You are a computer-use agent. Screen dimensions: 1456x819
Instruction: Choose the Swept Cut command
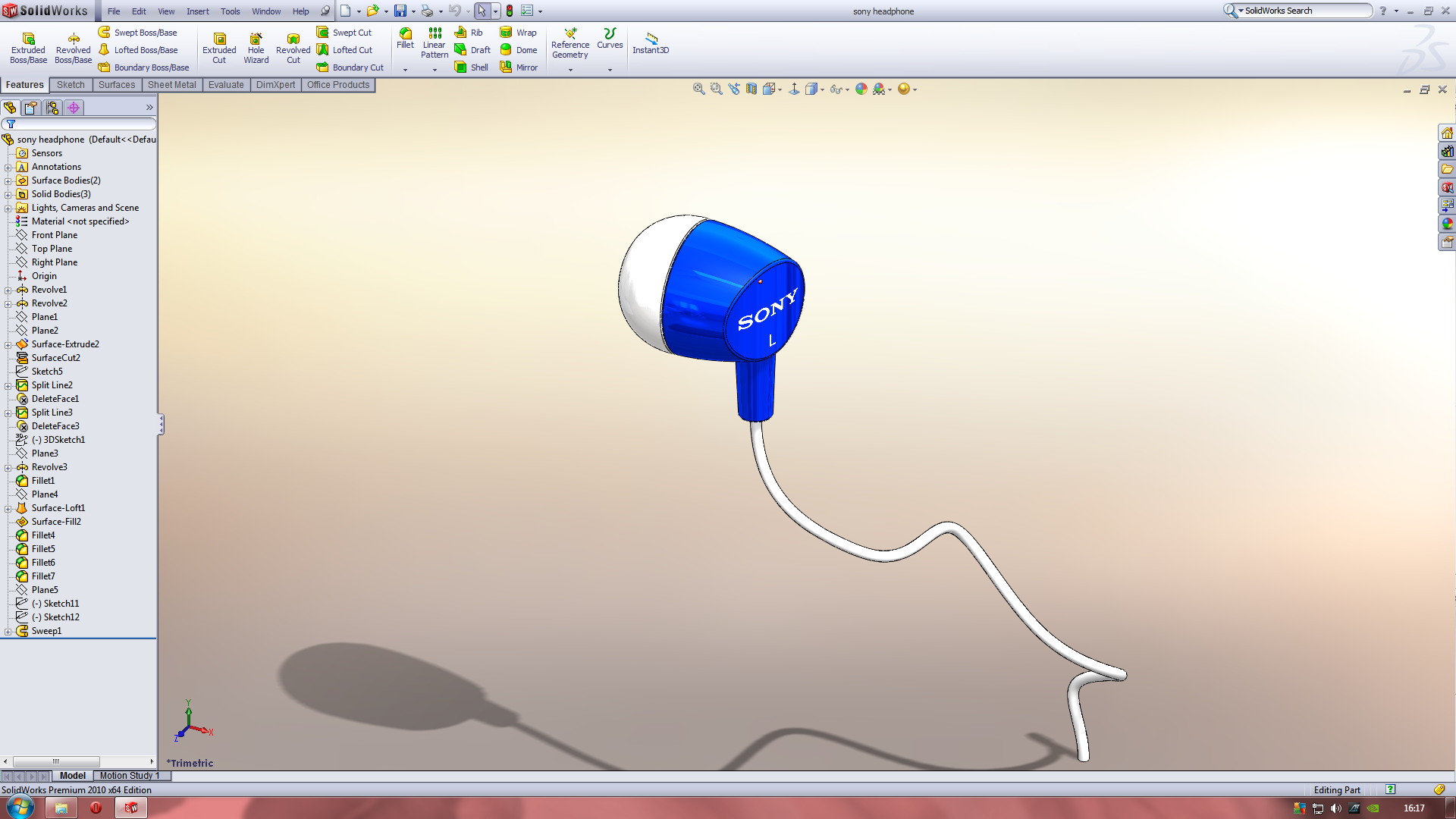coord(344,33)
